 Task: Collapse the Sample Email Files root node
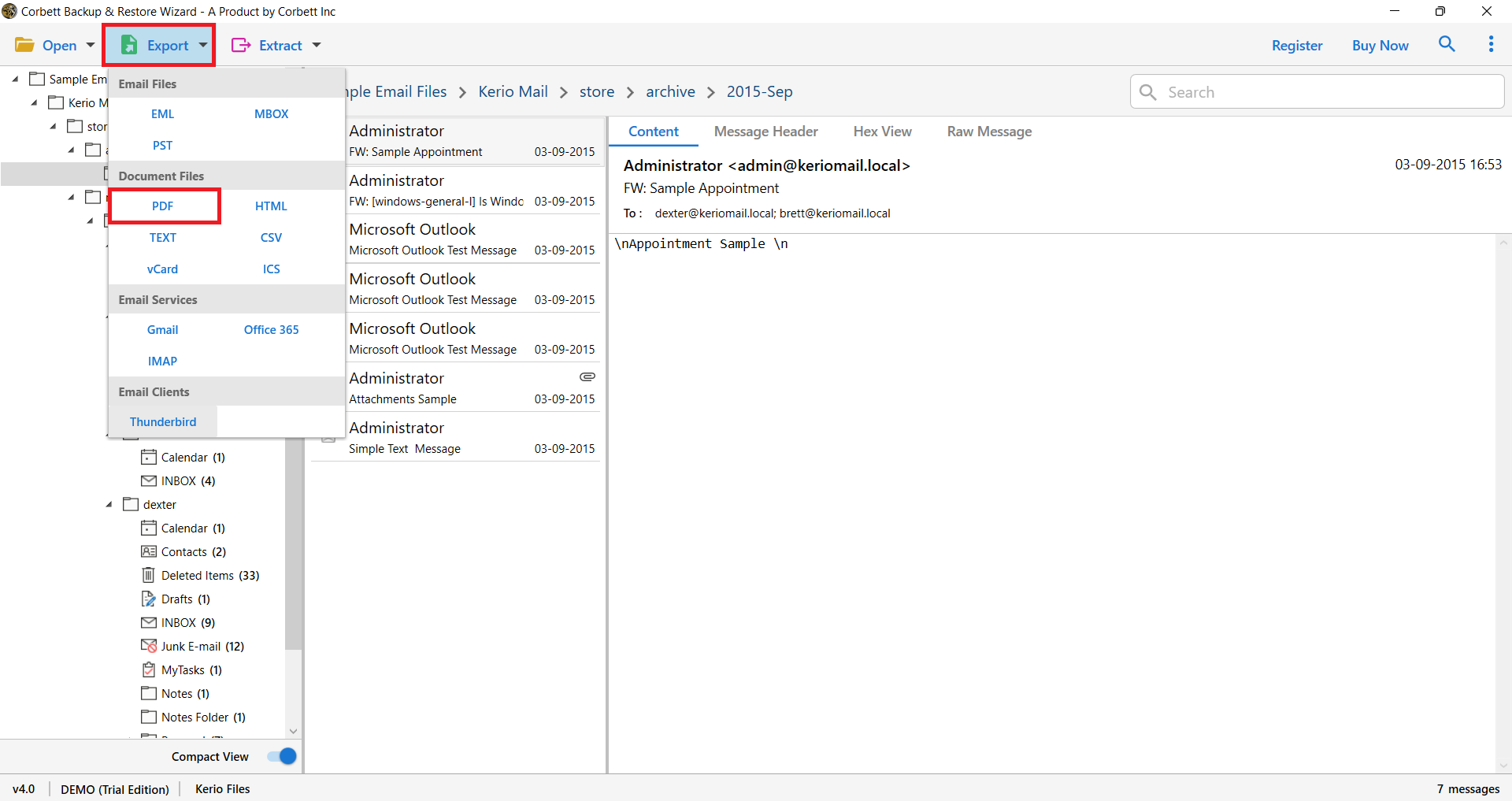click(15, 79)
